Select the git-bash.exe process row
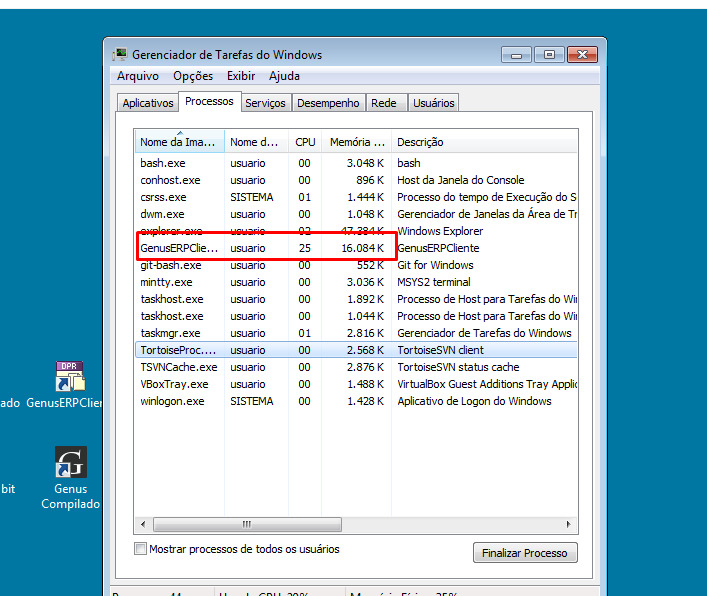 tap(356, 265)
